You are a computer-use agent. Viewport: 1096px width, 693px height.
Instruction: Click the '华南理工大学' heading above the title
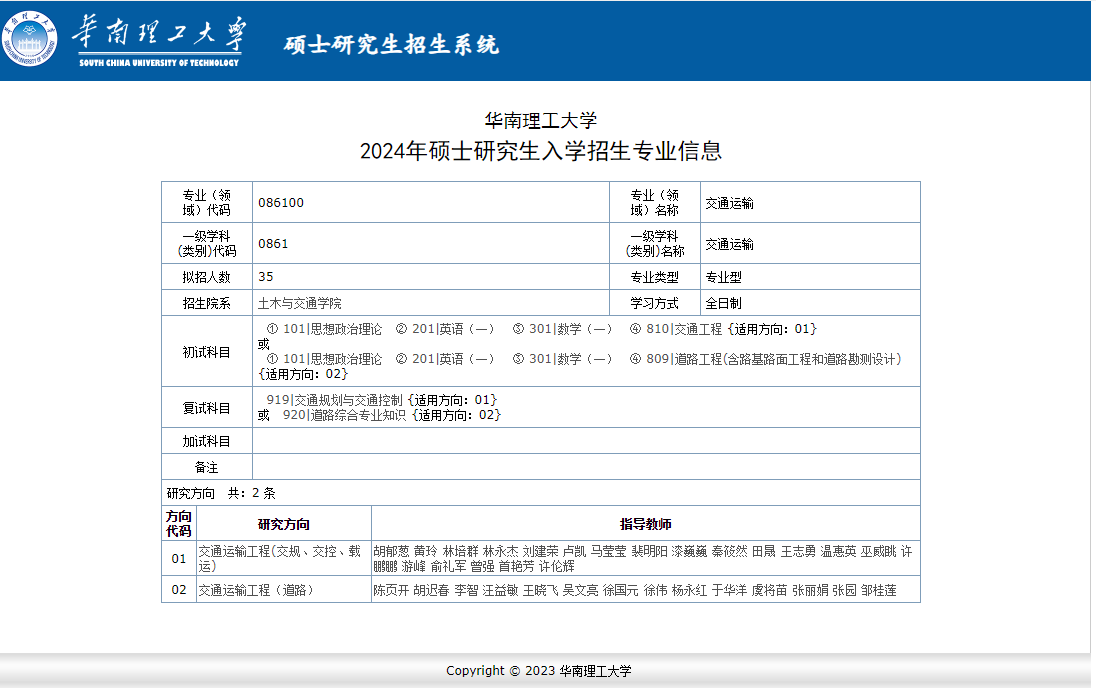(x=541, y=120)
